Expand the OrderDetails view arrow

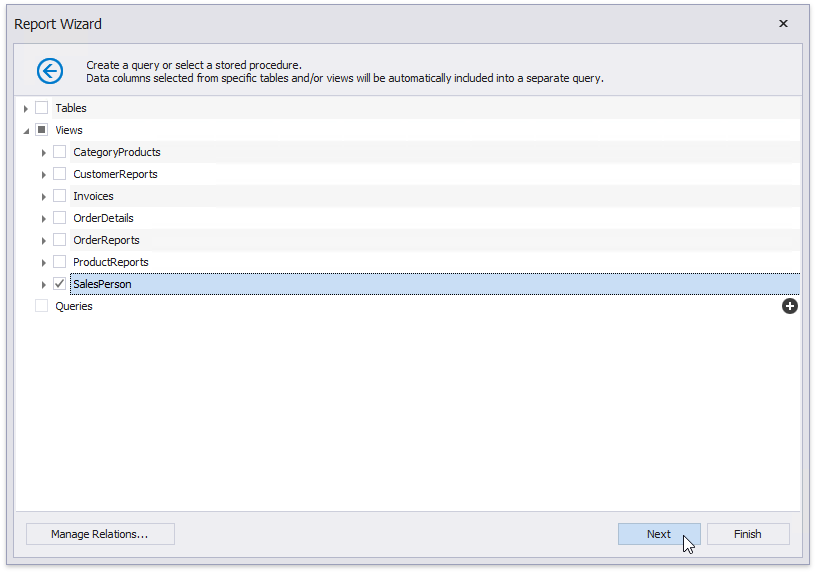[x=44, y=218]
